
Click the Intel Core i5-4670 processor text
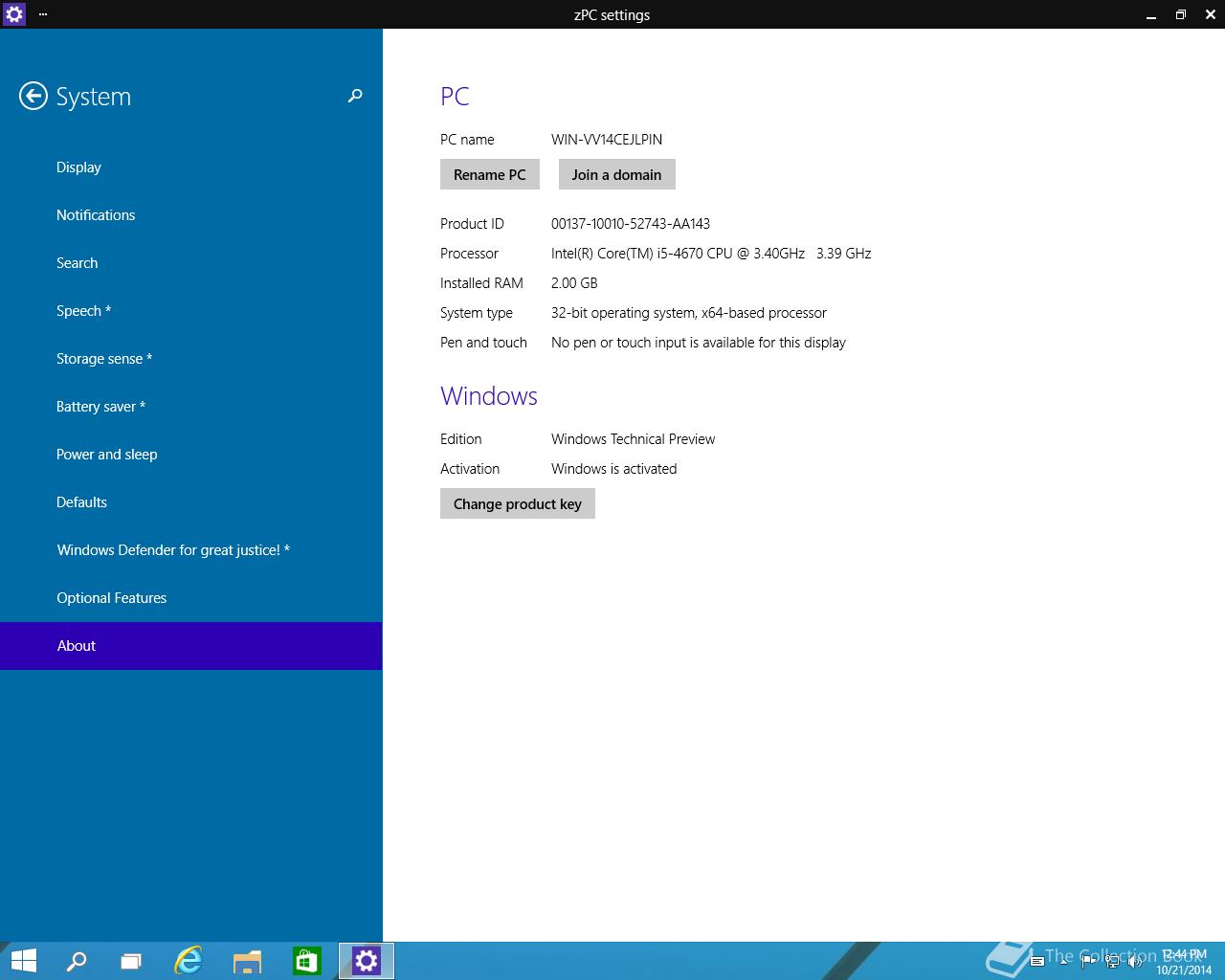(711, 254)
